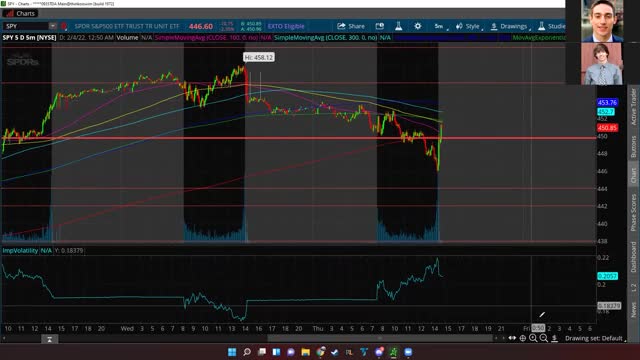
Task: Click SimpleMovingAvg (CLOSE, 300) study label
Action: [x=326, y=38]
